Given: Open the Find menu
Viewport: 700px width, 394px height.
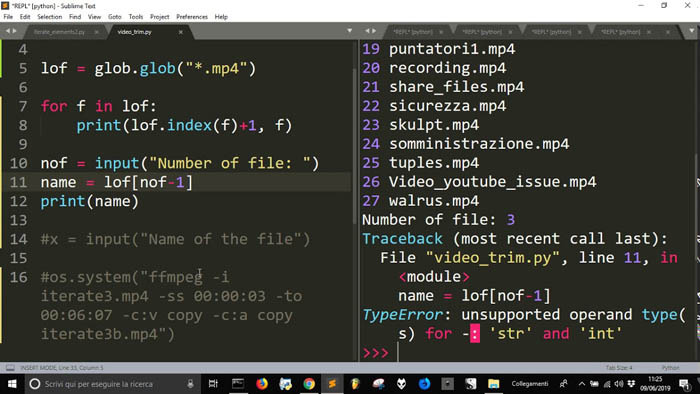Looking at the screenshot, I should tap(75, 17).
